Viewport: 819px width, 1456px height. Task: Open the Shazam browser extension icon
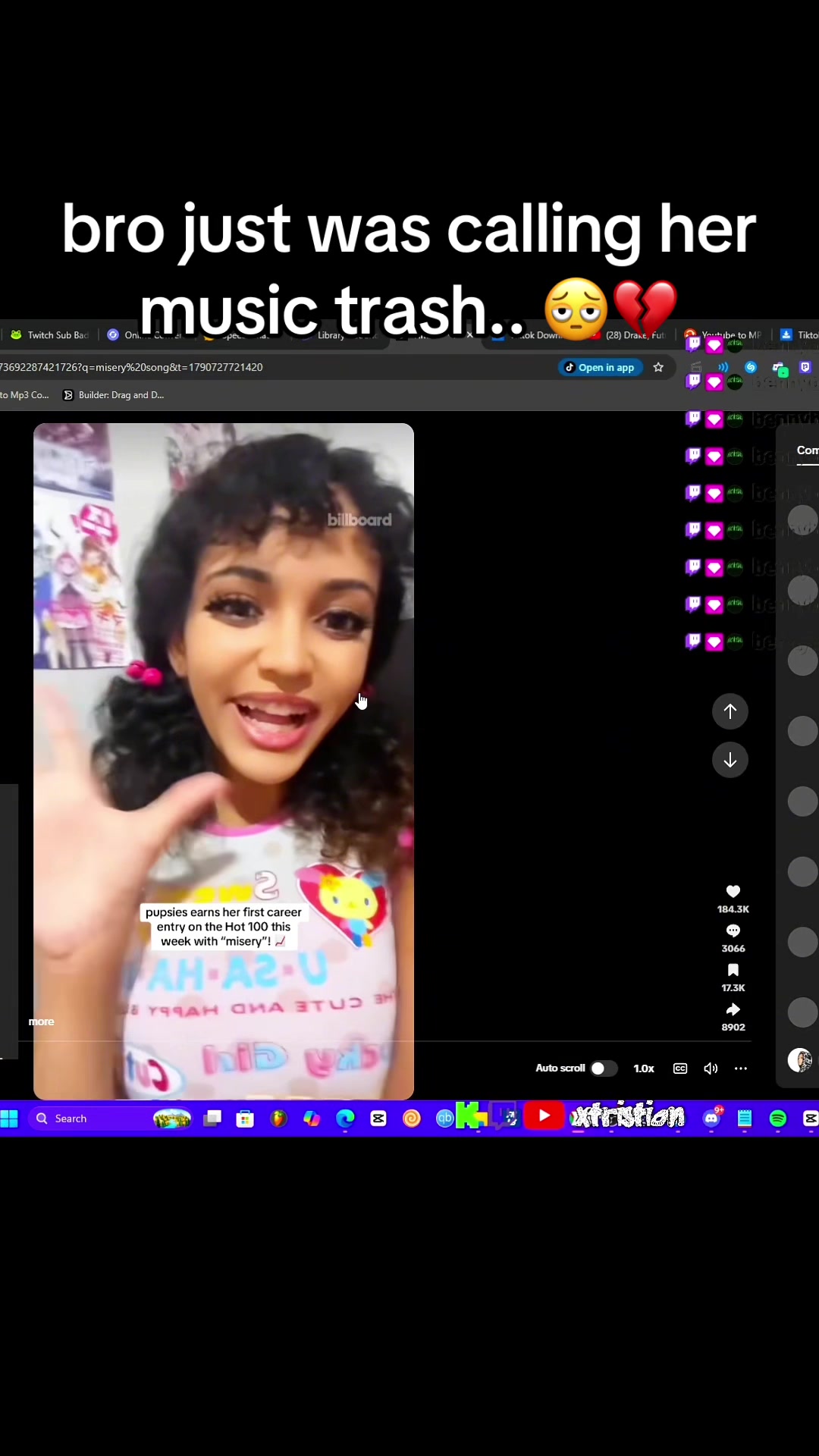[x=751, y=367]
